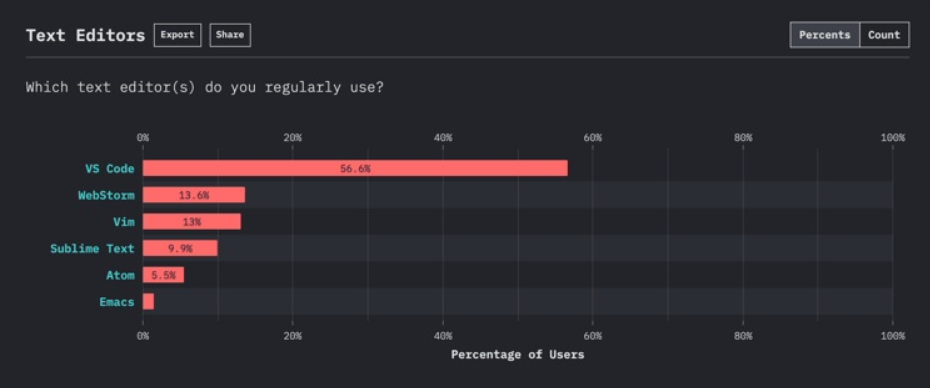930x388 pixels.
Task: Click the Share button
Action: pos(230,35)
